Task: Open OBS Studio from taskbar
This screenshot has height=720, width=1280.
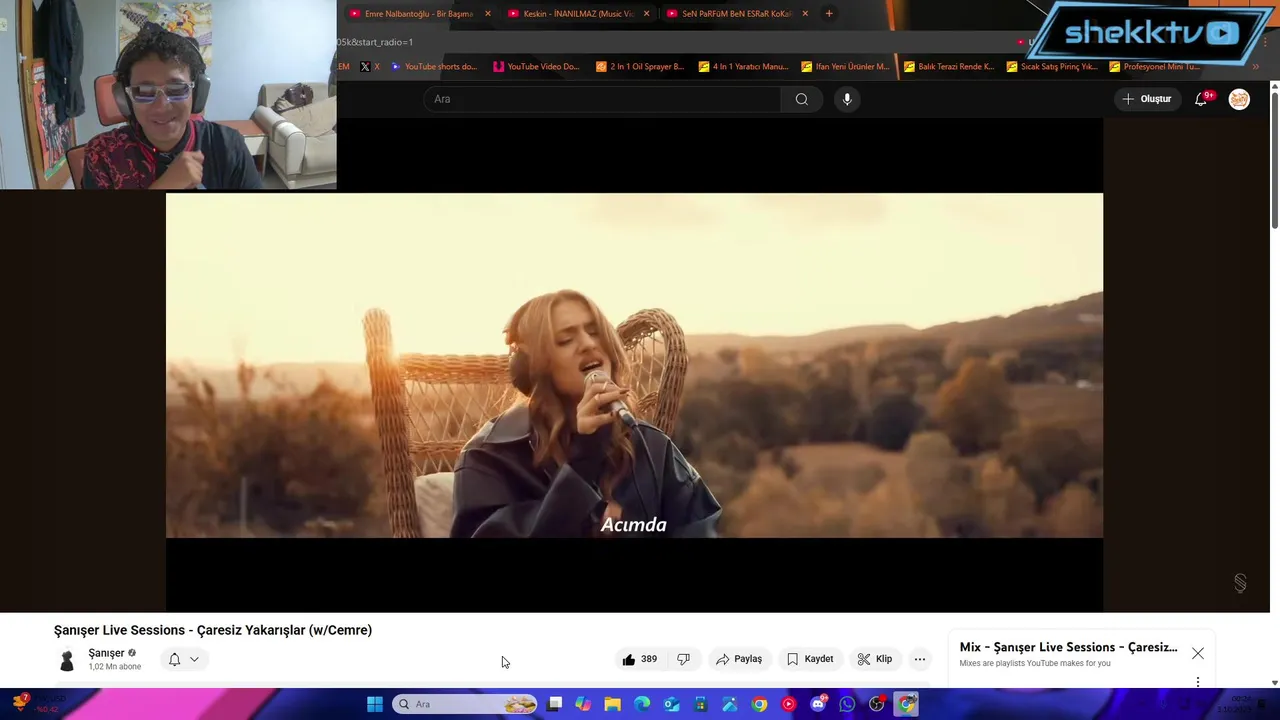Action: (x=877, y=704)
